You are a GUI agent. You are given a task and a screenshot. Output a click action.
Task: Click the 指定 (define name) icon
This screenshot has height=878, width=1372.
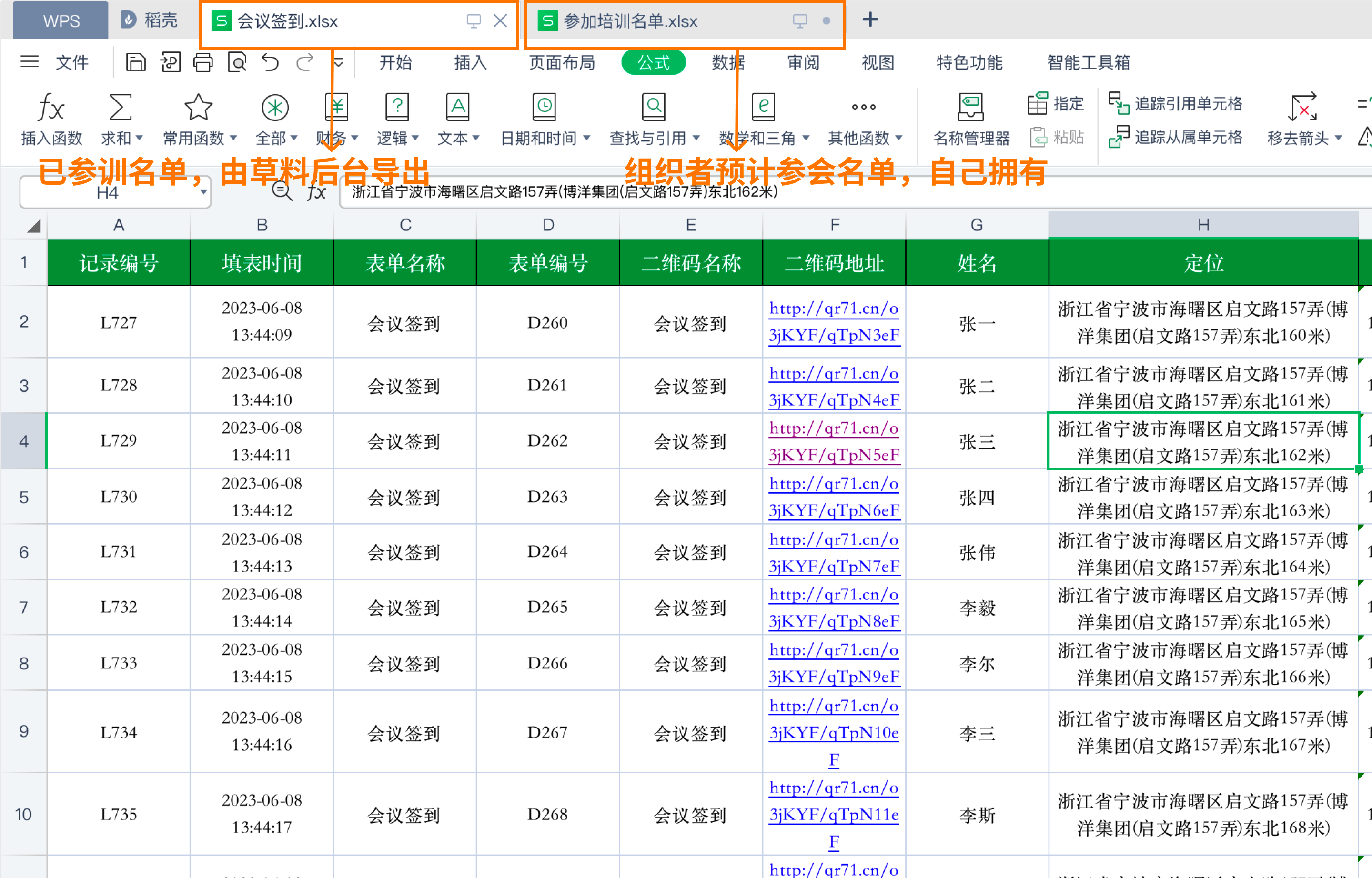(x=1037, y=103)
